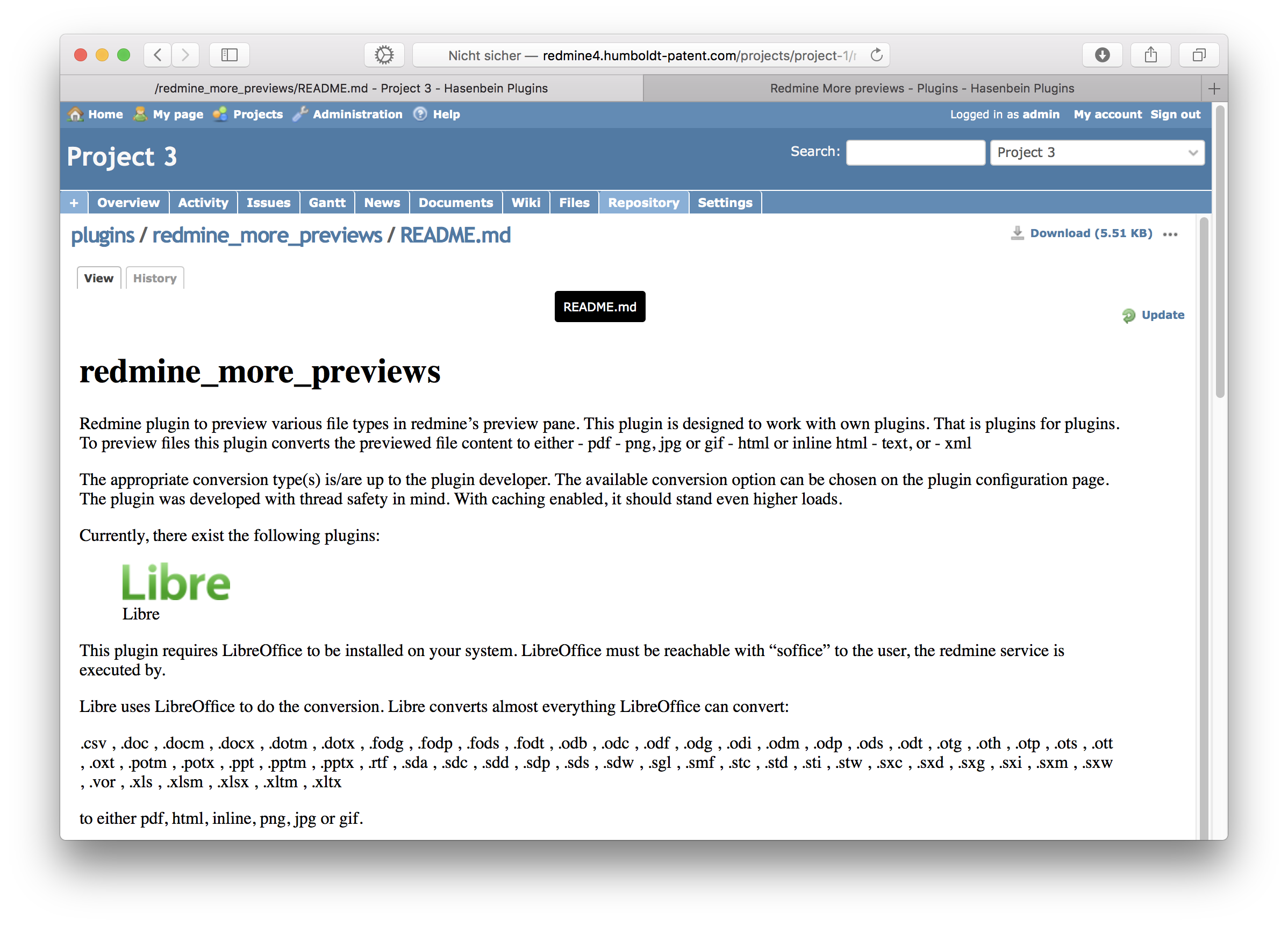The height and width of the screenshot is (926, 1288).
Task: Open the Share icon in Safari toolbar
Action: [1150, 55]
